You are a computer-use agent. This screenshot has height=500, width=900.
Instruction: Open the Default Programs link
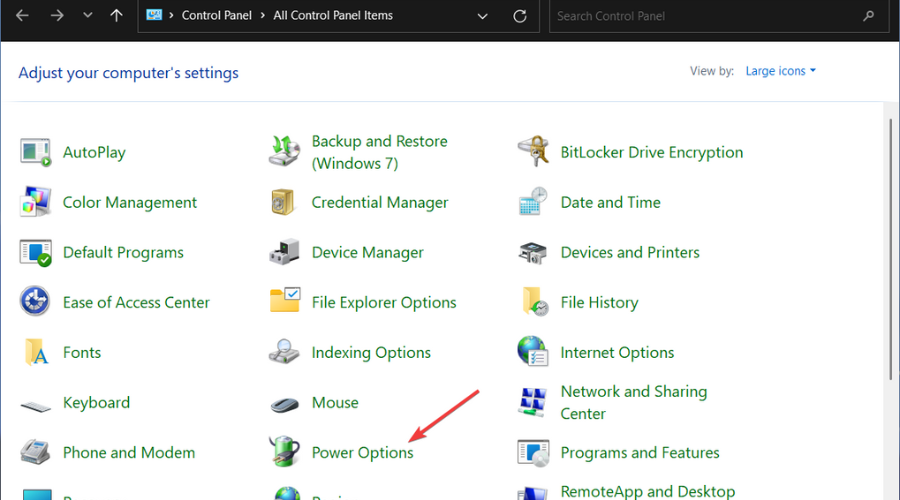pyautogui.click(x=123, y=253)
